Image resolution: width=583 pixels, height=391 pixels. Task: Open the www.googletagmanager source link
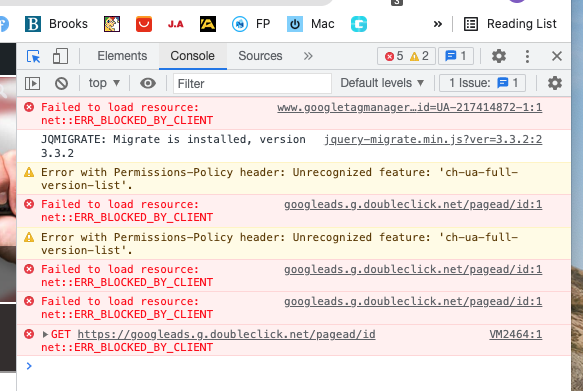409,107
